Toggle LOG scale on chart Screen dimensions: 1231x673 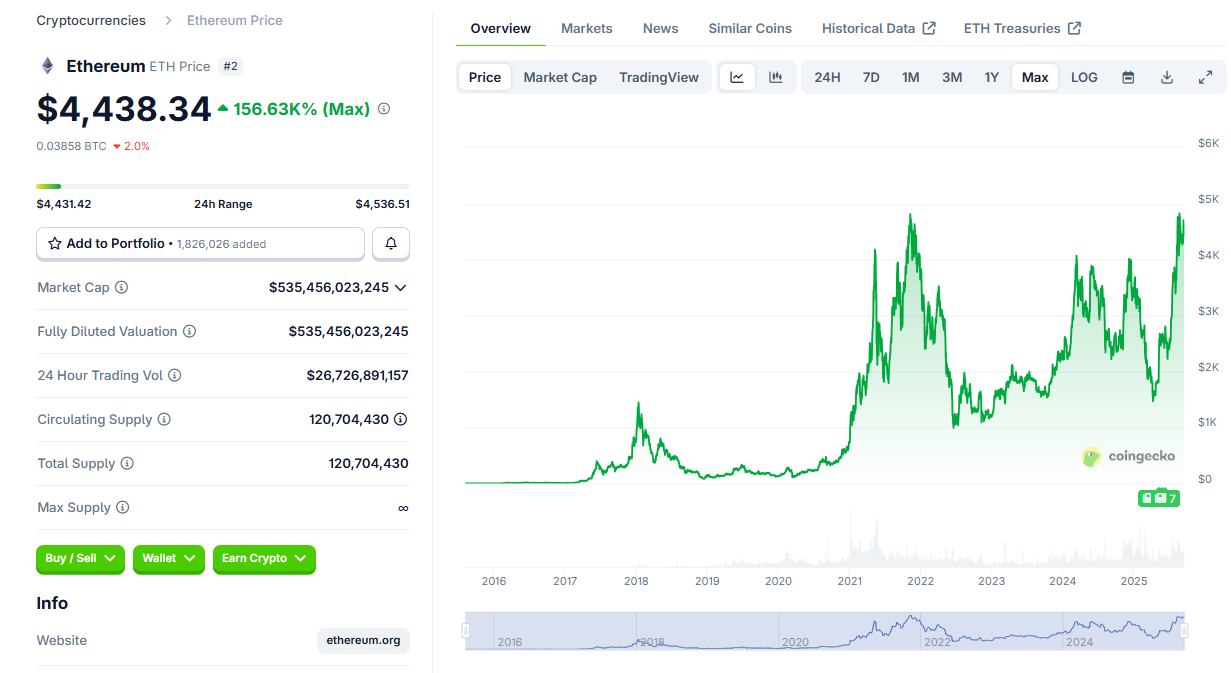(1084, 77)
